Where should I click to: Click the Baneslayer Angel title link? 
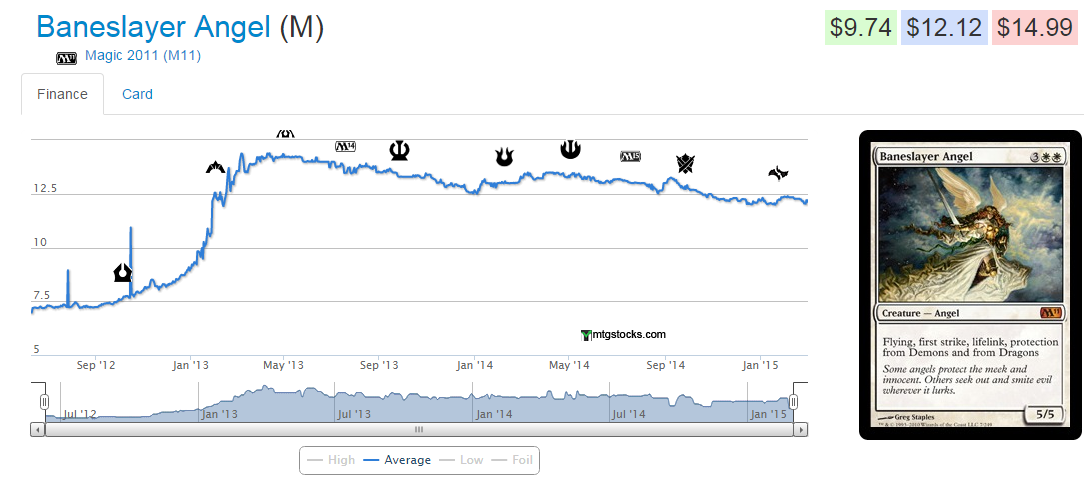(x=153, y=27)
